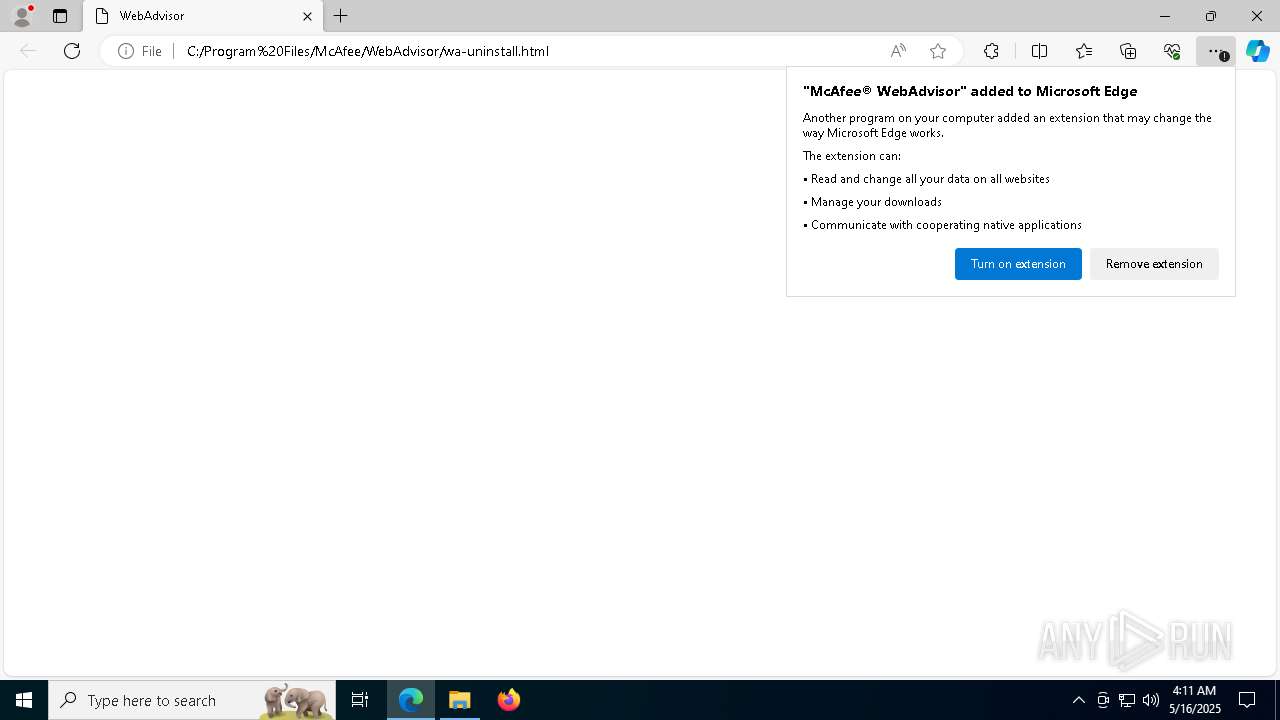Viewport: 1280px width, 720px height.
Task: Open Browser essentials heart icon
Action: coord(1172,51)
